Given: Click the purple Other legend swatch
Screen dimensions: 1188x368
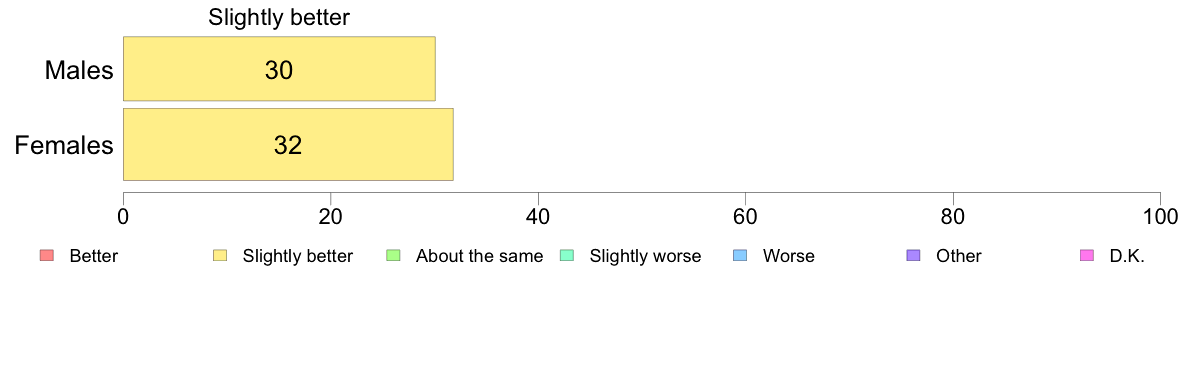Looking at the screenshot, I should tap(914, 255).
